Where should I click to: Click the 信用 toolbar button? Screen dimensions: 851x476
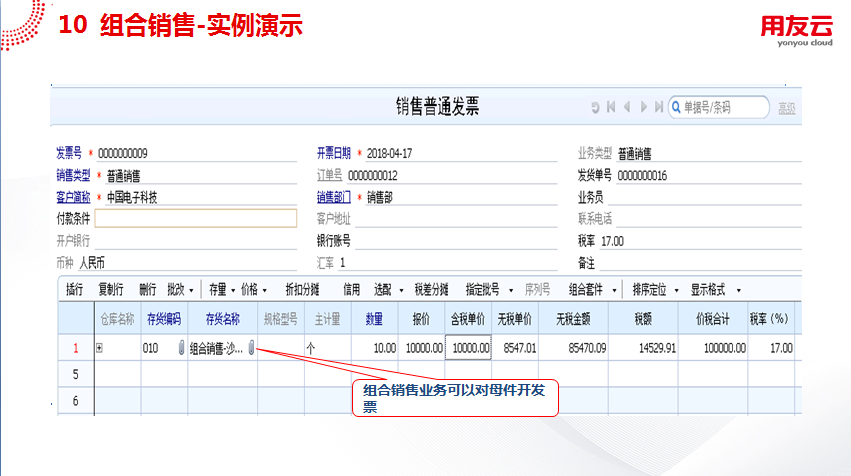click(x=351, y=290)
